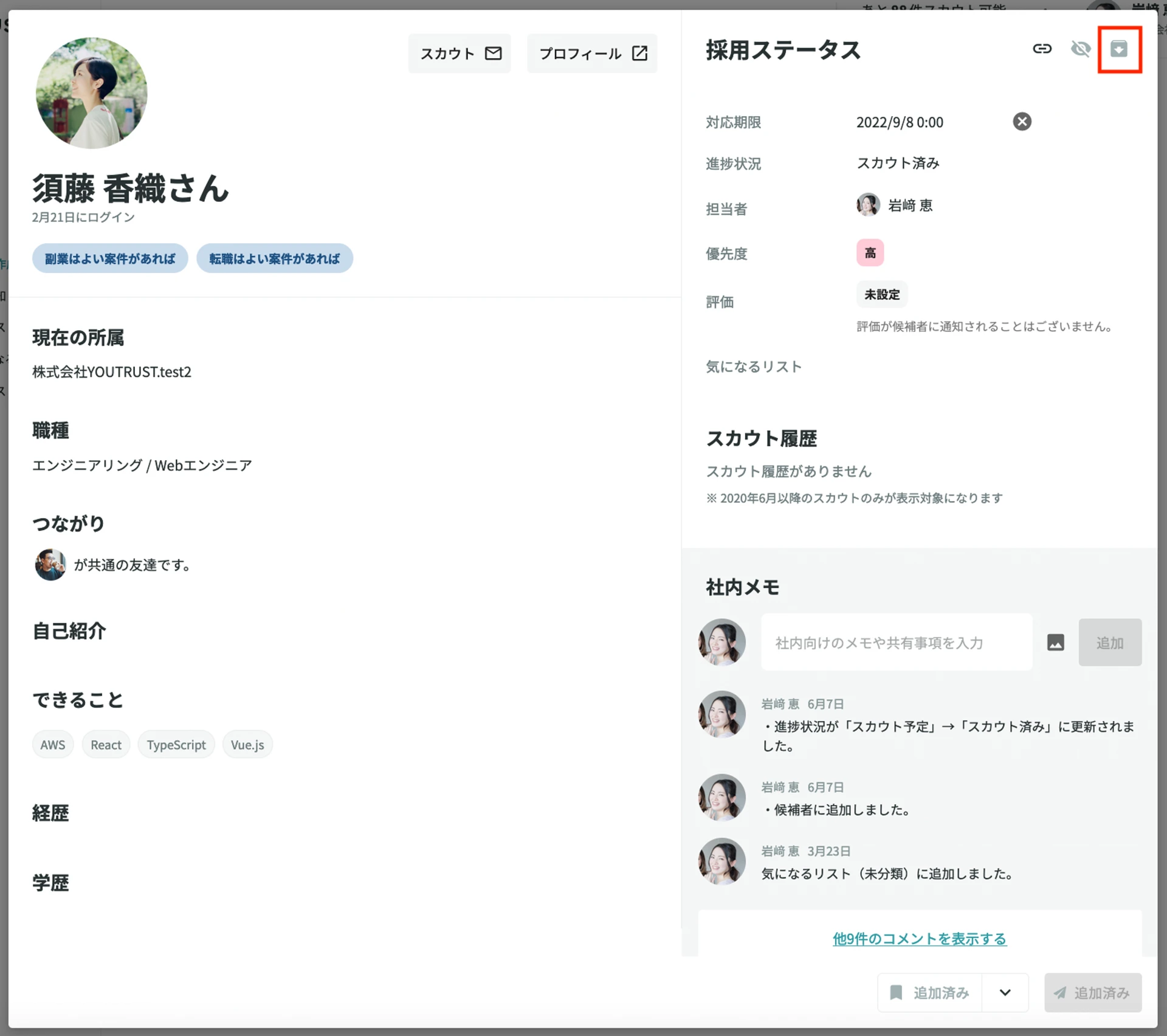
Task: Click the 追加 memo submit button
Action: click(1110, 642)
